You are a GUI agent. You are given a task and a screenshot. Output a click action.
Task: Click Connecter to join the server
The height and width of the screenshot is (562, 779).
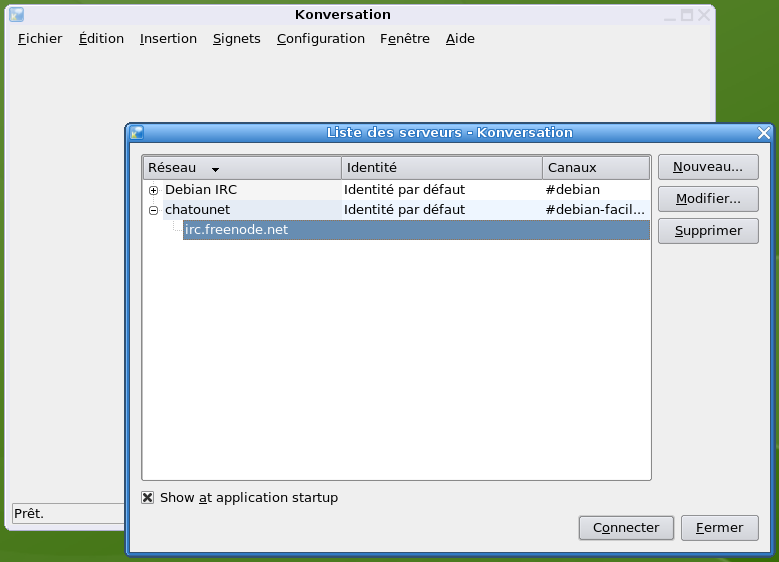tap(625, 528)
